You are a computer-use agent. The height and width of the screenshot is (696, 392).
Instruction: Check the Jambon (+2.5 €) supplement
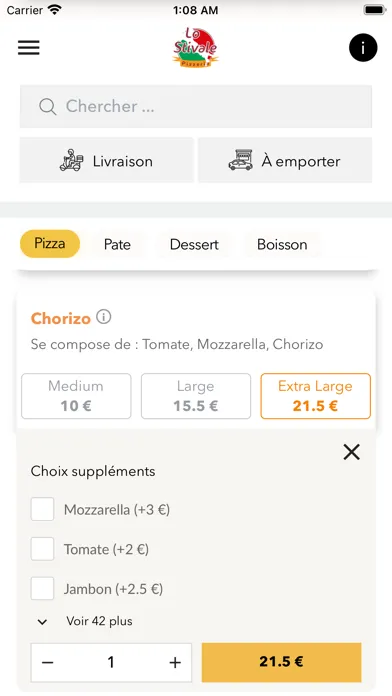click(x=42, y=589)
